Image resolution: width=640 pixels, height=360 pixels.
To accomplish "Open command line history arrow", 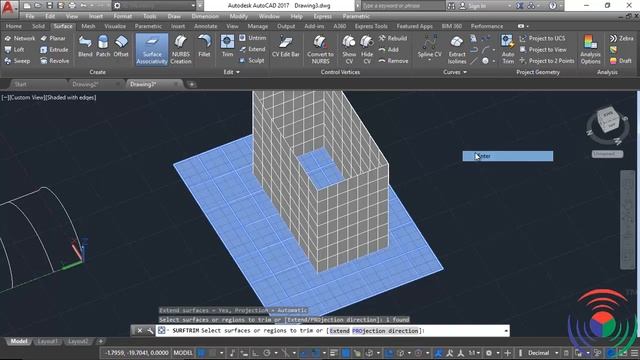I will pos(506,331).
